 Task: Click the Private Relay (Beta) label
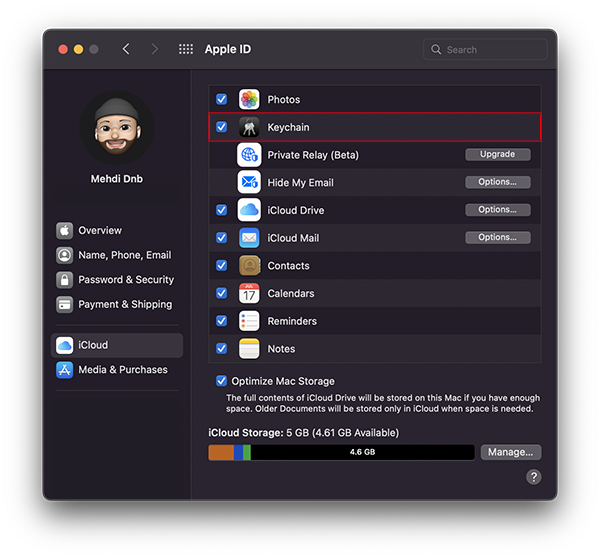pos(313,155)
